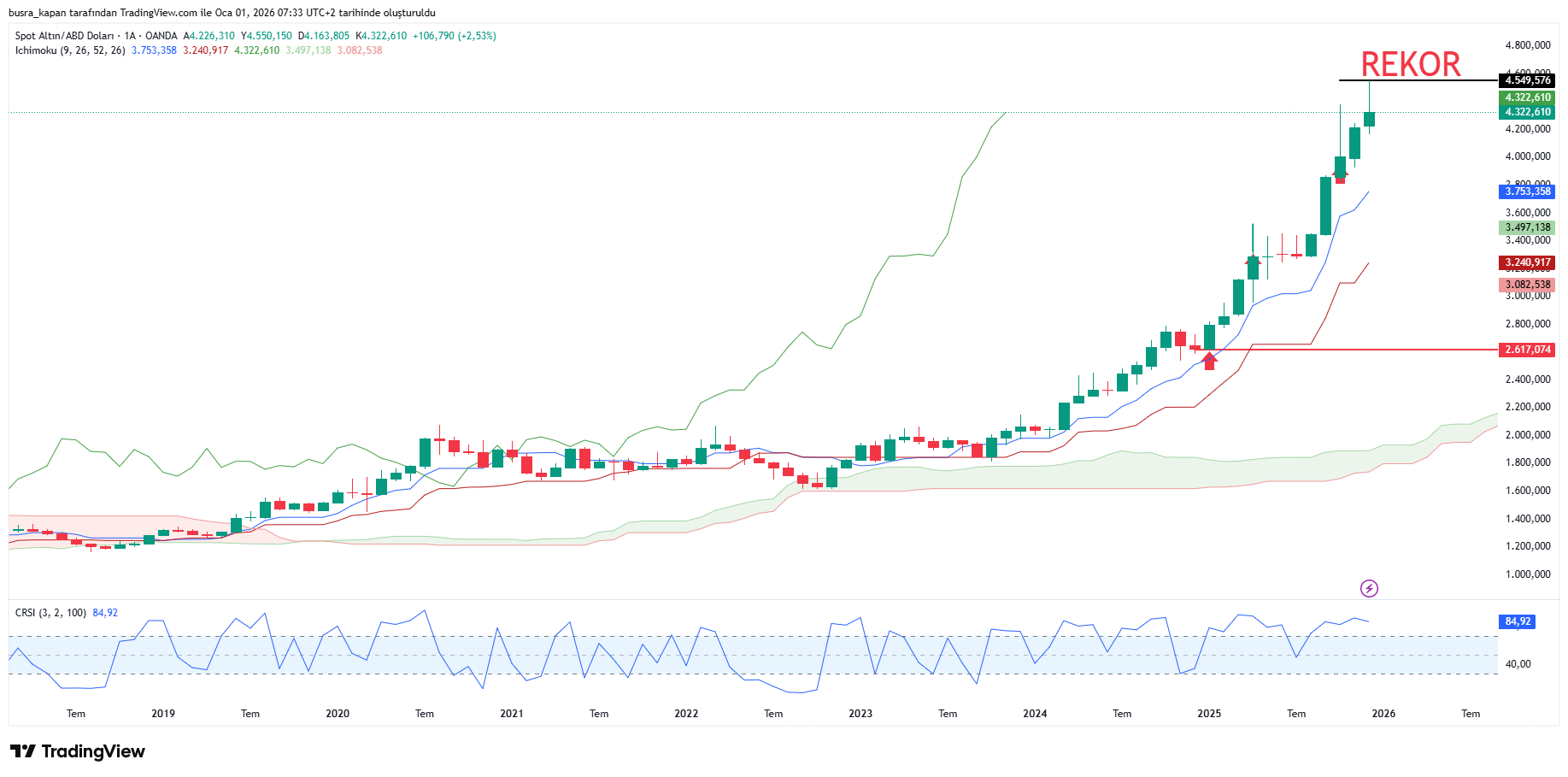Click the dark red 3.240,917 price label
This screenshot has width=1568, height=777.
(1527, 263)
